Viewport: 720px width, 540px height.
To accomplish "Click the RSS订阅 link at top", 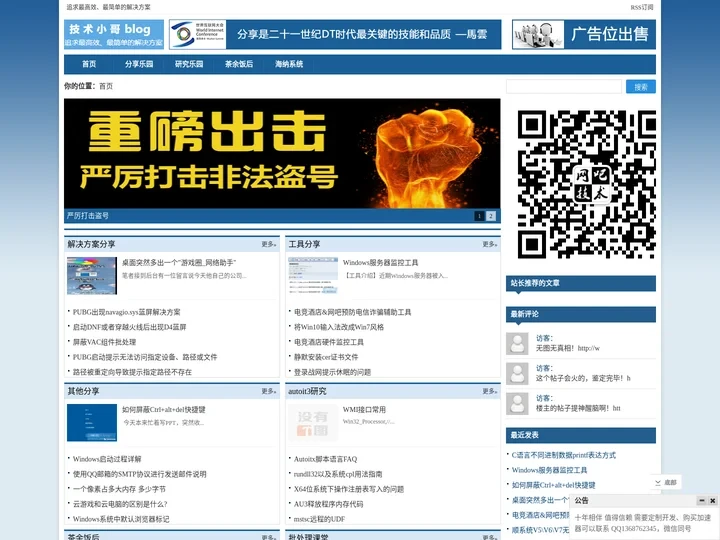I will [641, 7].
